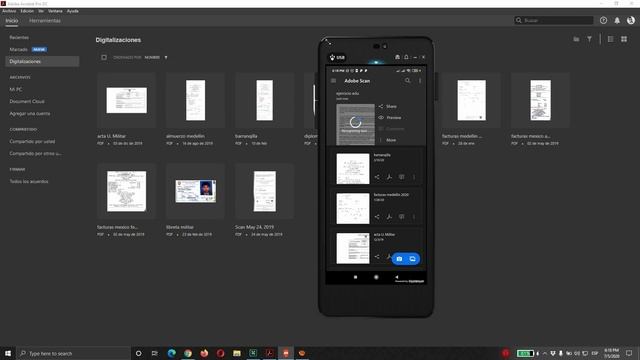Share the acta U. Militar phone scan
This screenshot has width=640, height=360.
tap(377, 257)
